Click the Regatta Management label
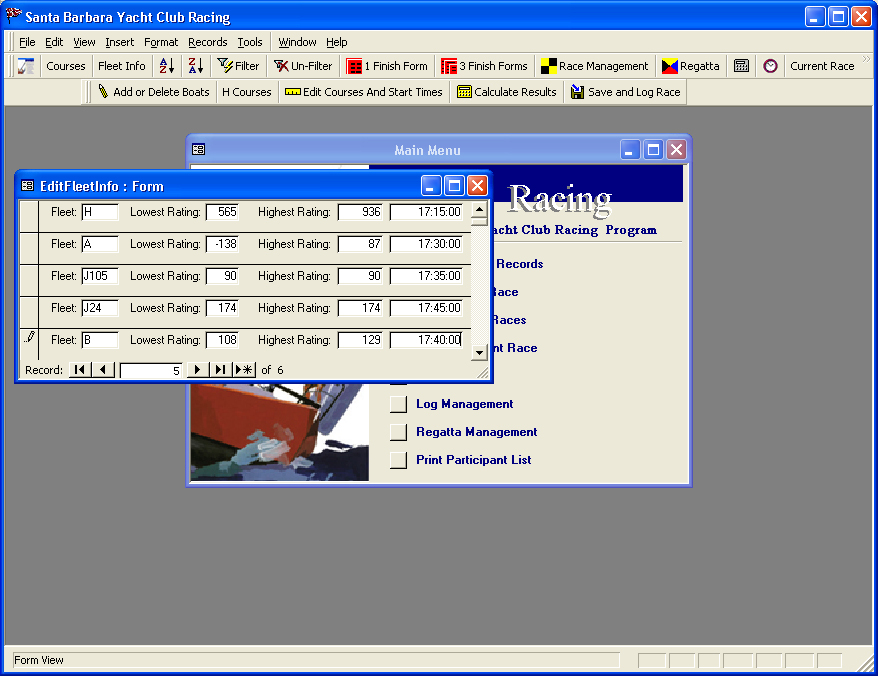 tap(477, 432)
